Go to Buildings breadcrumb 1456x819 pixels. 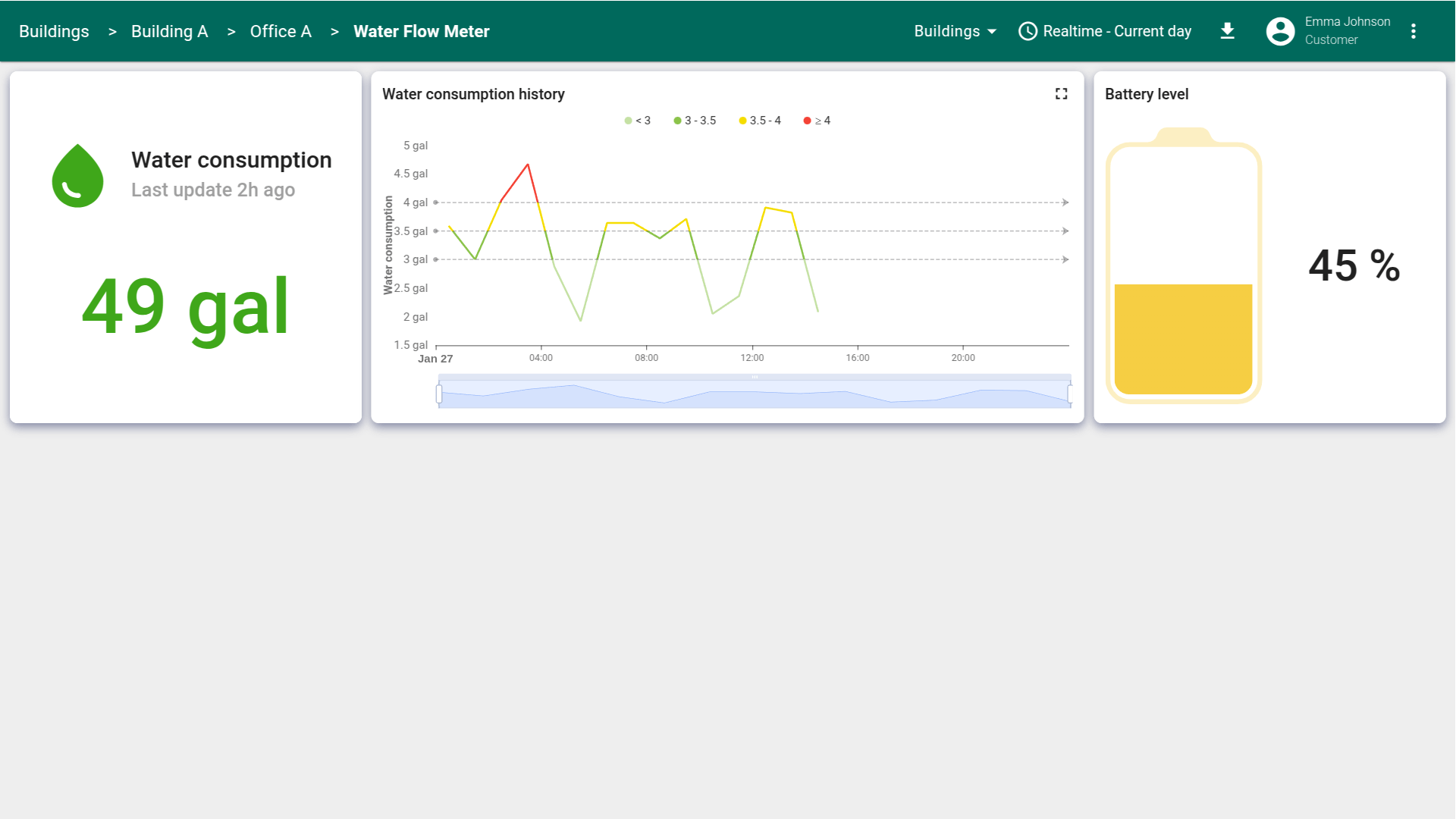[54, 31]
